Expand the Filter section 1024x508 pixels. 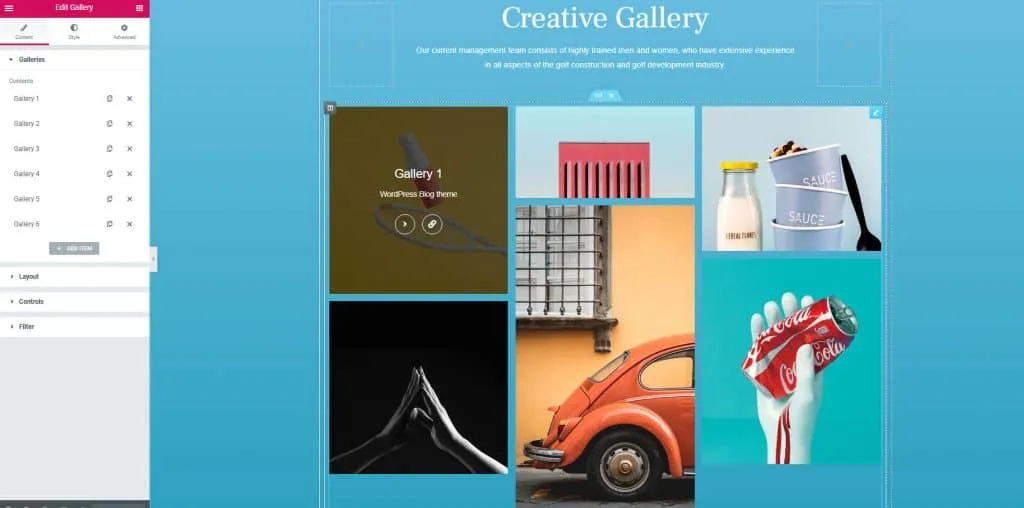click(74, 326)
